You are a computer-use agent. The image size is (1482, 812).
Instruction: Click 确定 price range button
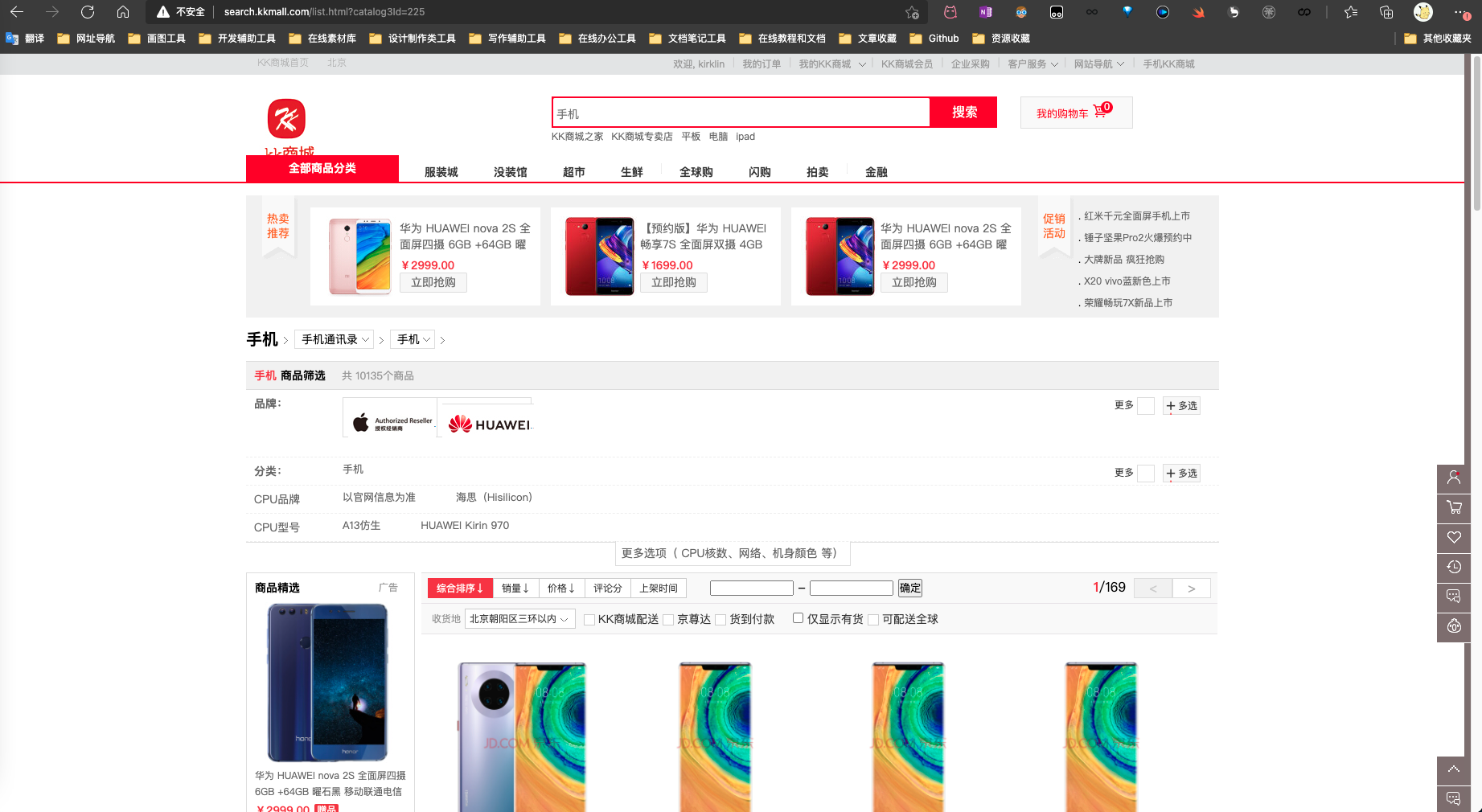909,588
